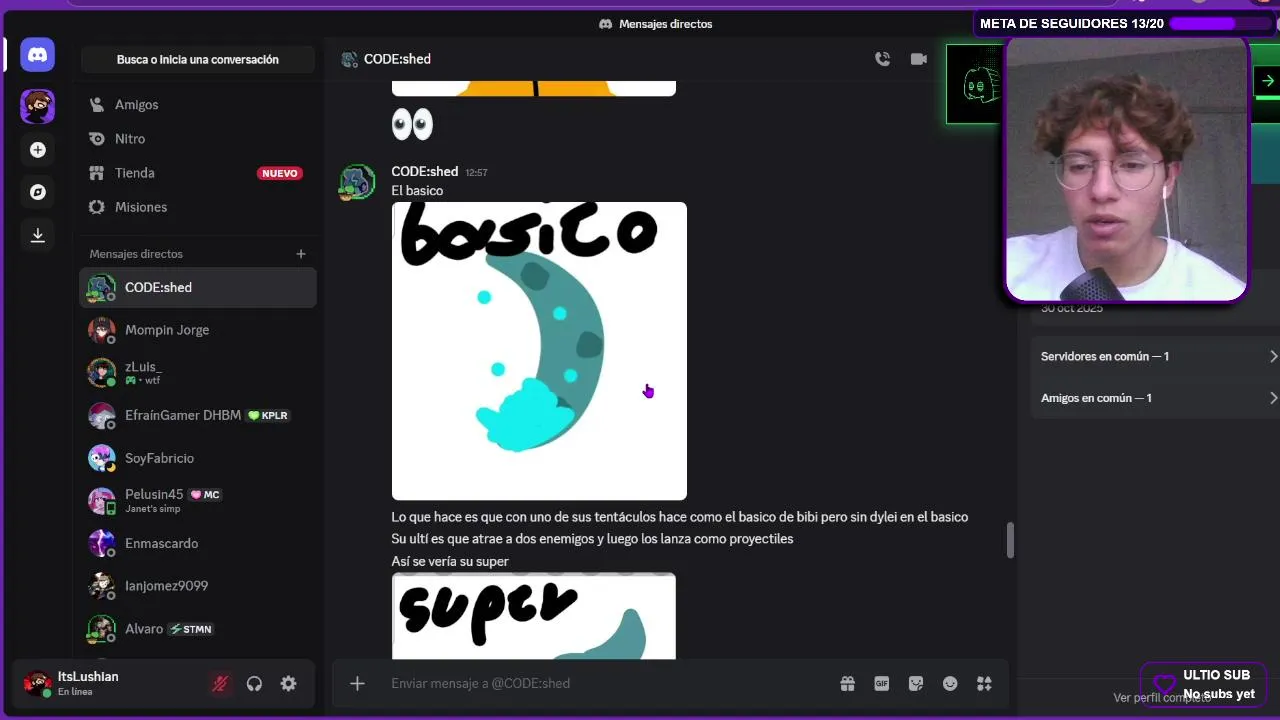Open Mompin Jorge direct message
The image size is (1280, 720).
198,330
